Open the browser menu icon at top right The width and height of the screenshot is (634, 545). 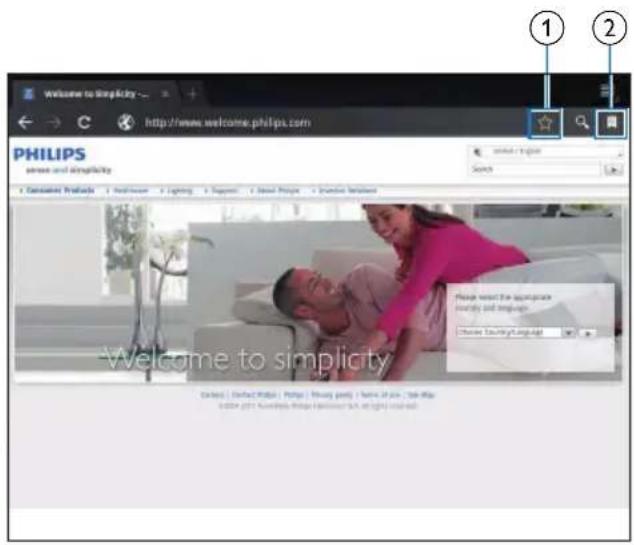pyautogui.click(x=605, y=91)
